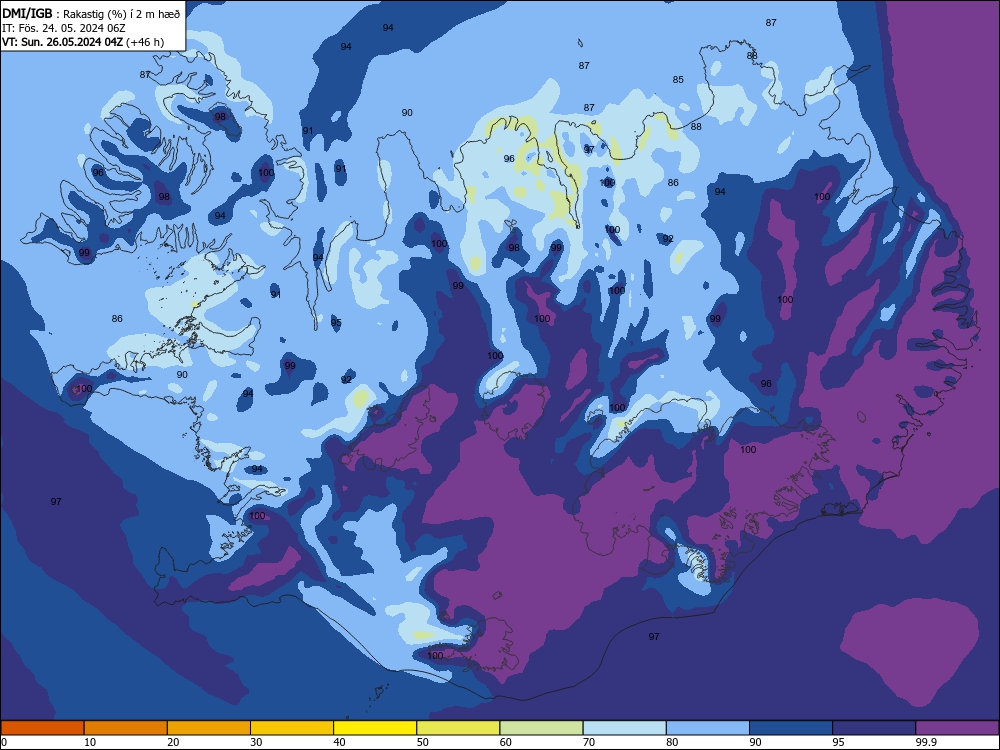Viewport: 1000px width, 750px height.
Task: Select the pale blue 70–80 legend swatch
Action: click(625, 728)
